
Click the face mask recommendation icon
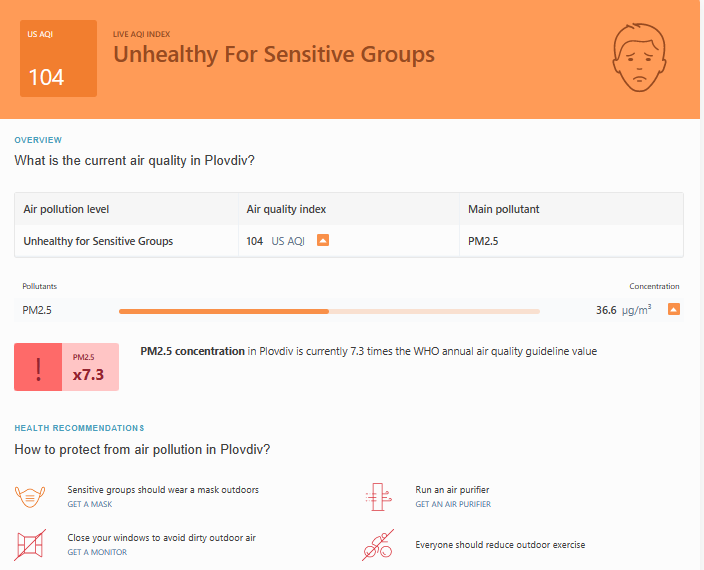point(31,496)
